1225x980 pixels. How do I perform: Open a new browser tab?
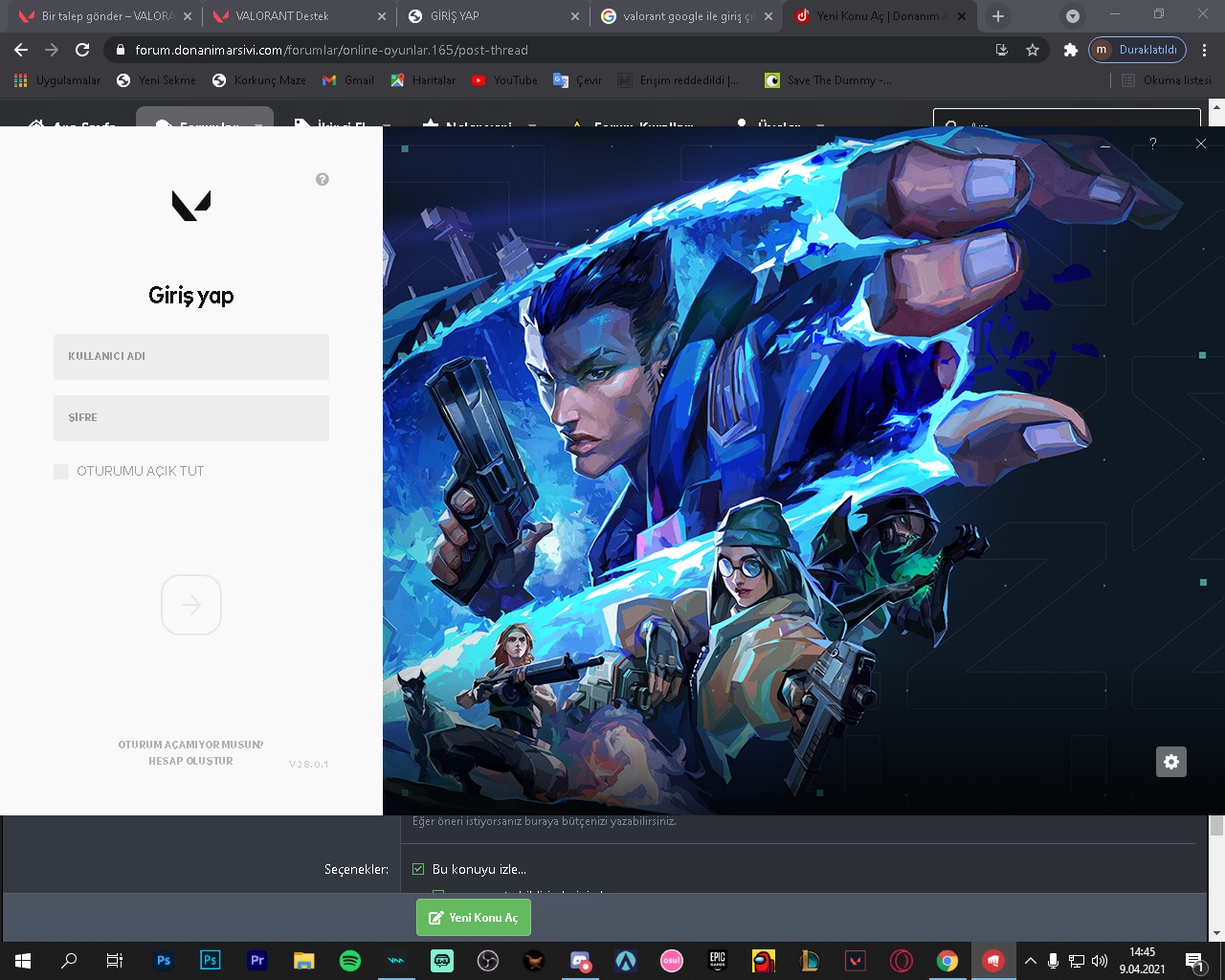tap(998, 16)
